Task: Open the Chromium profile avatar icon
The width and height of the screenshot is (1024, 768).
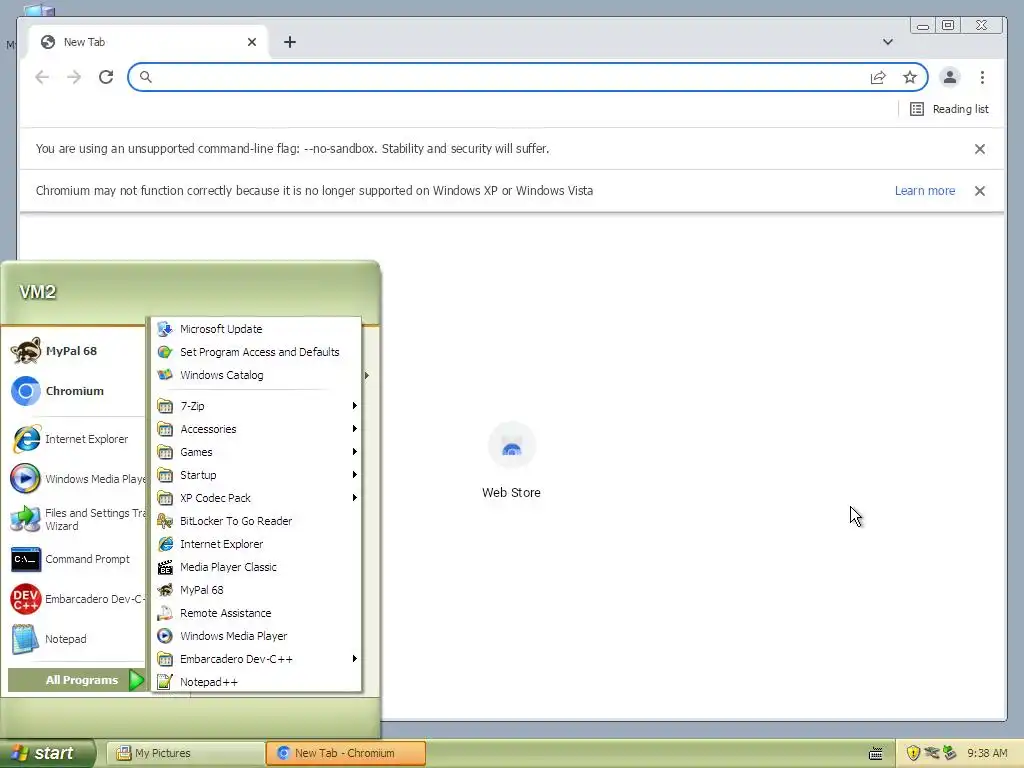Action: coord(950,77)
